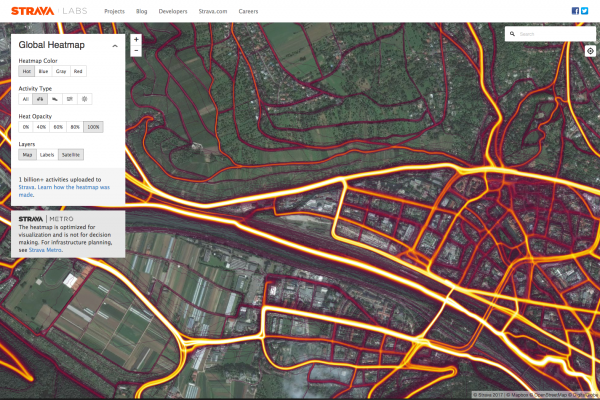Set heat opacity to 100%

coord(93,127)
